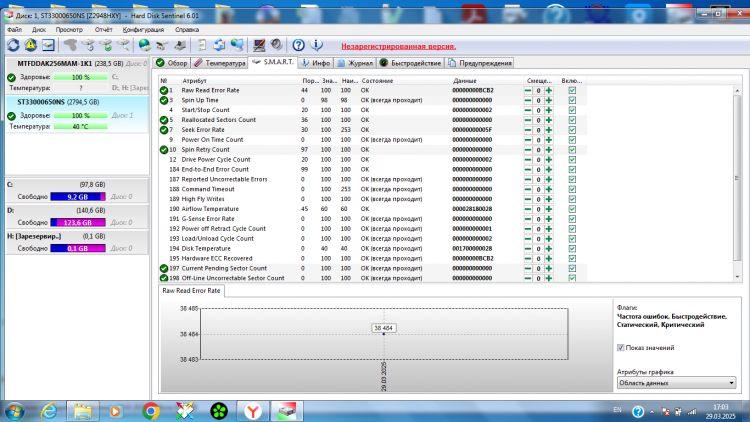Click the yellow warning alert toolbar icon
This screenshot has width=750, height=422.
coord(31,45)
